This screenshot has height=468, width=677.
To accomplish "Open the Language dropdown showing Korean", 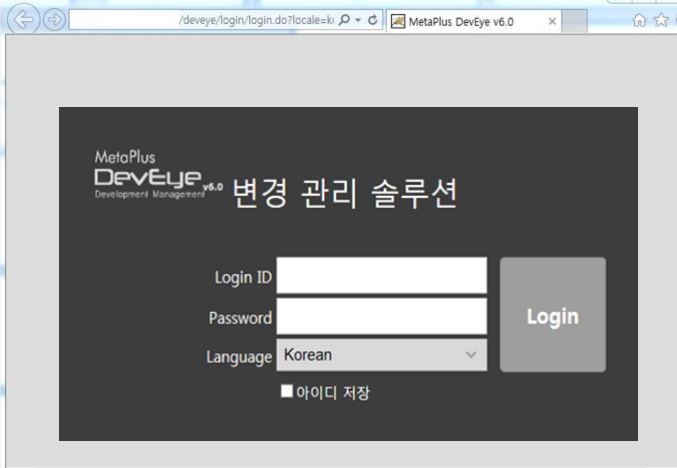I will [x=382, y=355].
